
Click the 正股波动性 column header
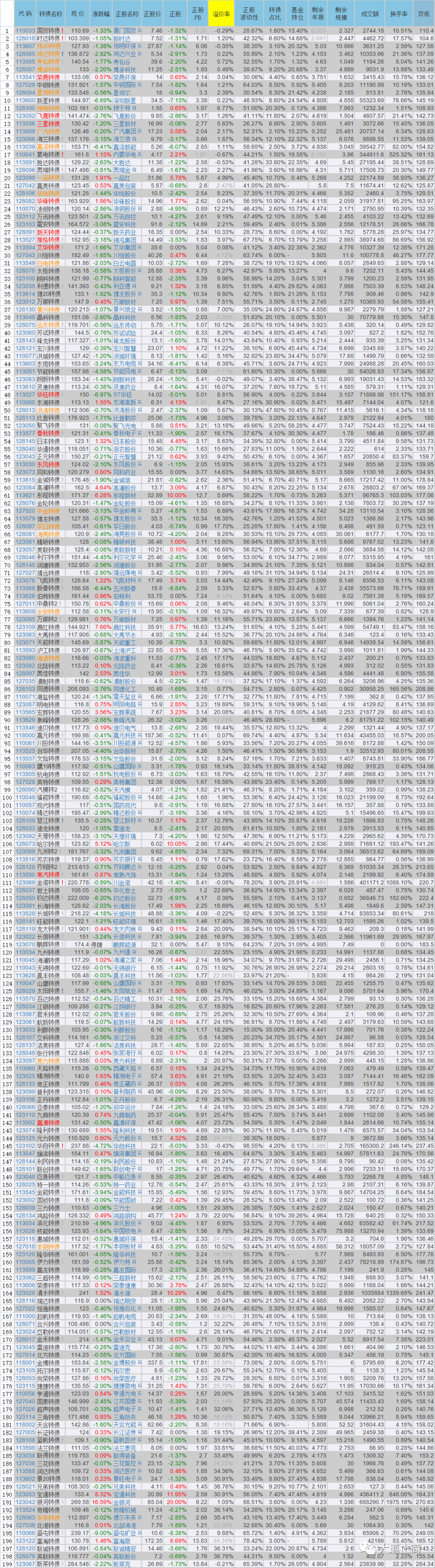tap(249, 14)
